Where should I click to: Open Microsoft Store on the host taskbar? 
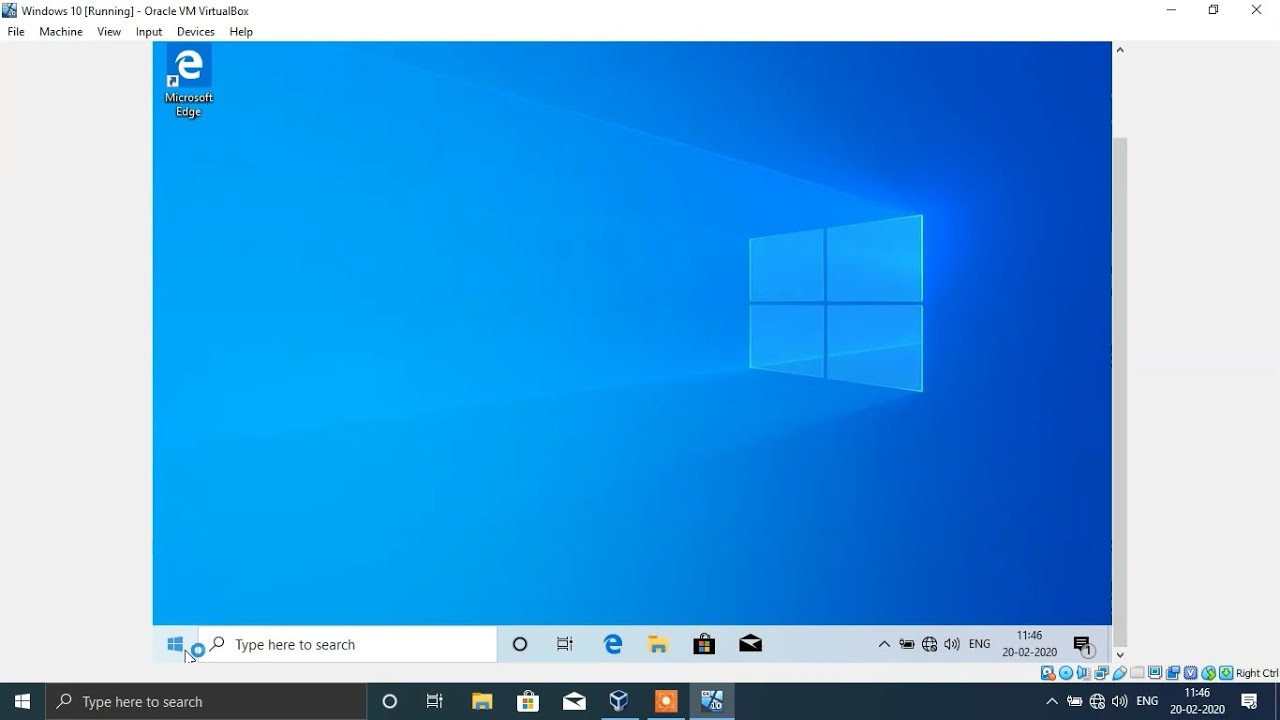click(x=528, y=702)
